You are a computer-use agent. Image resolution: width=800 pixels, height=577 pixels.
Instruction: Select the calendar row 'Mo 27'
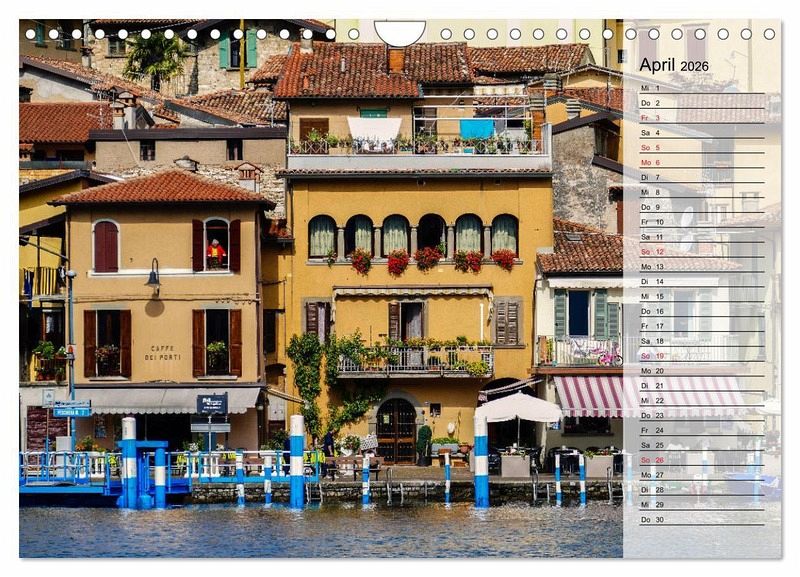click(702, 475)
